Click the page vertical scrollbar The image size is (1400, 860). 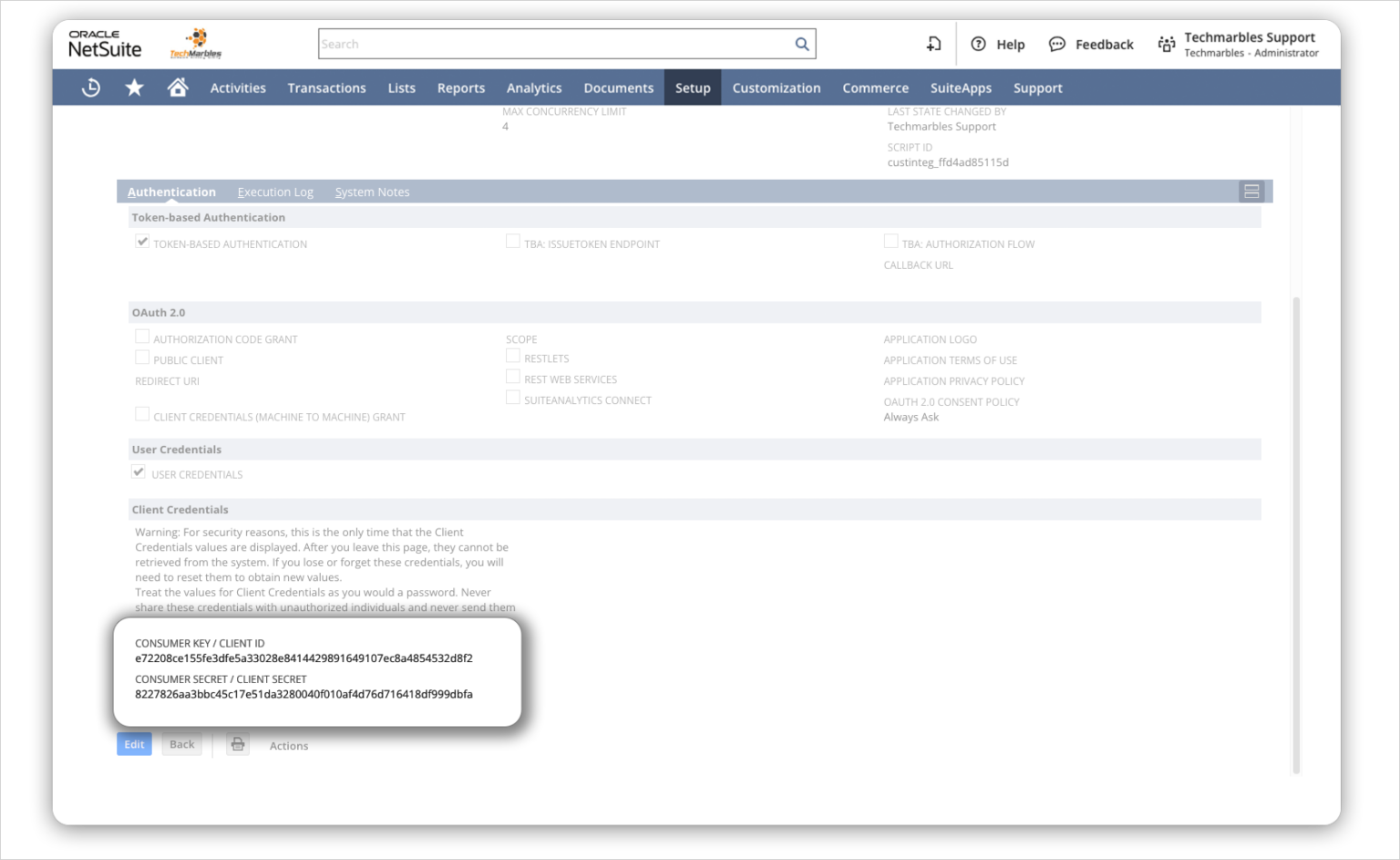[1296, 534]
